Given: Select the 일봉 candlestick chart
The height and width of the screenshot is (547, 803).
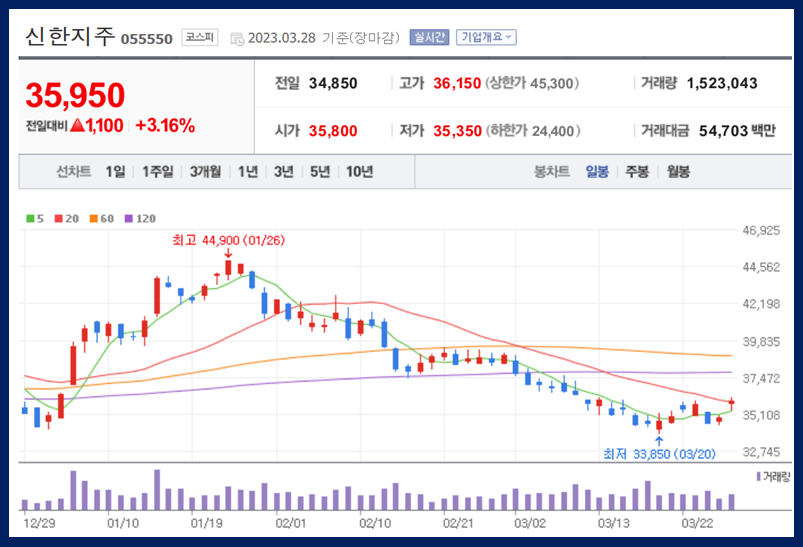Looking at the screenshot, I should pos(597,172).
